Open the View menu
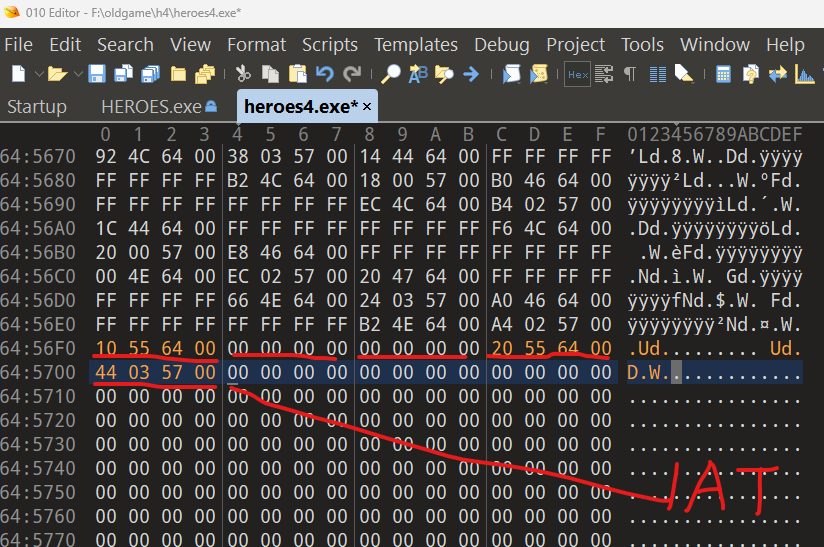Image resolution: width=824 pixels, height=547 pixels. tap(190, 45)
